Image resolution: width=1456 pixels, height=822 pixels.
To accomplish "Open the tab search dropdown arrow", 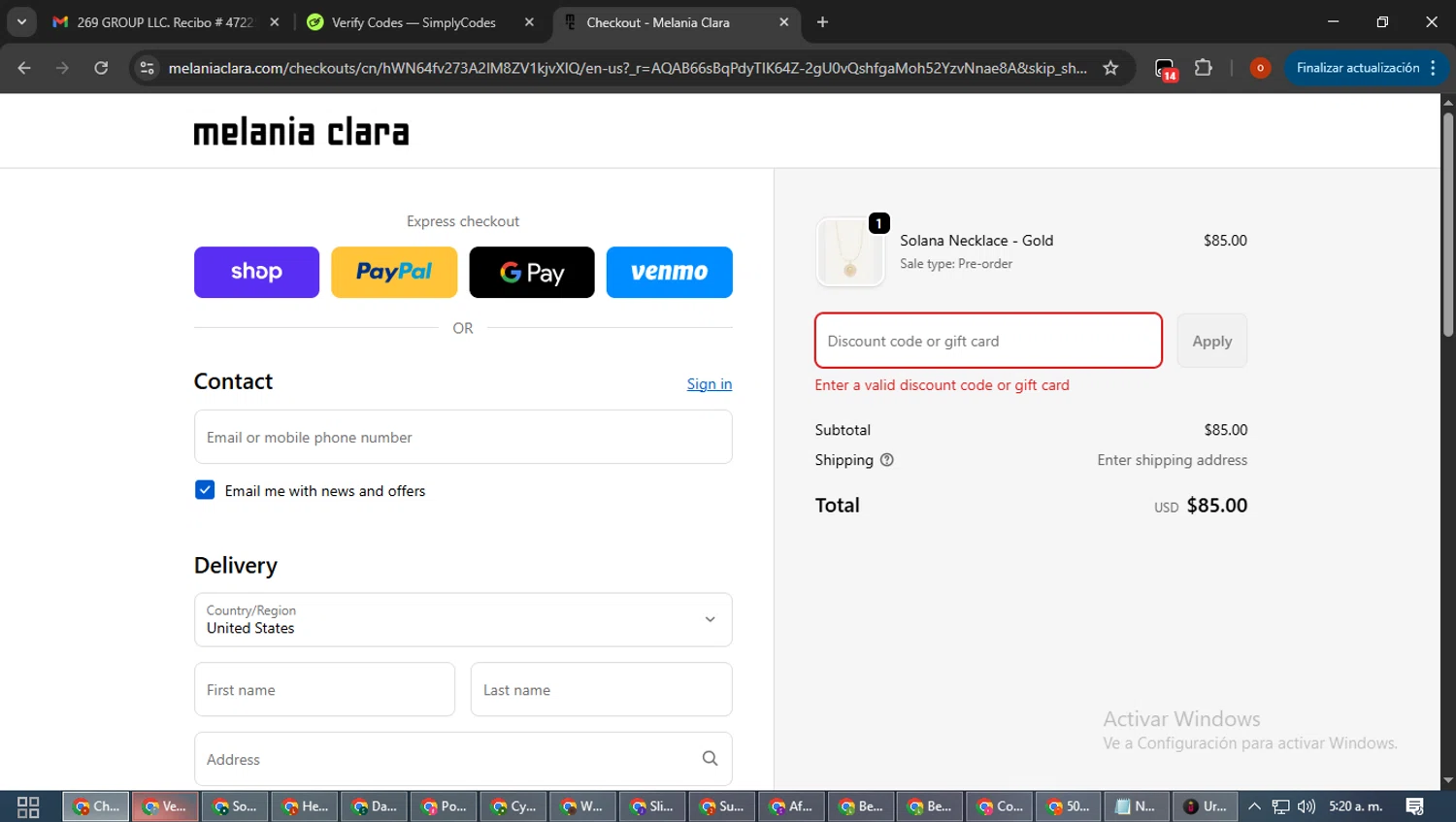I will 21,22.
